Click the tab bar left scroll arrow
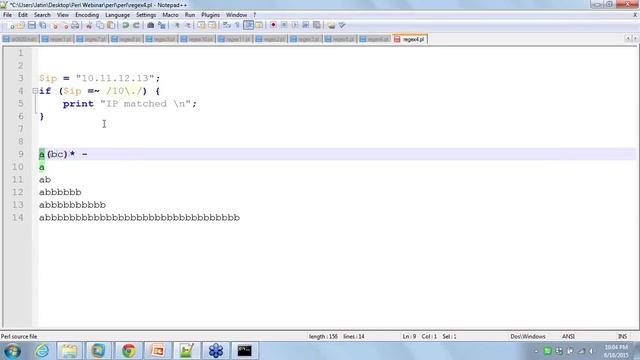640x360 pixels. pyautogui.click(x=628, y=38)
